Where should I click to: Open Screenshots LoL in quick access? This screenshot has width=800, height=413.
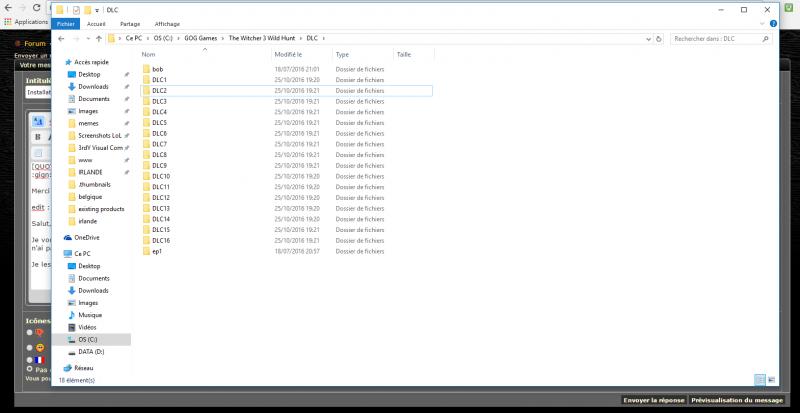99,135
